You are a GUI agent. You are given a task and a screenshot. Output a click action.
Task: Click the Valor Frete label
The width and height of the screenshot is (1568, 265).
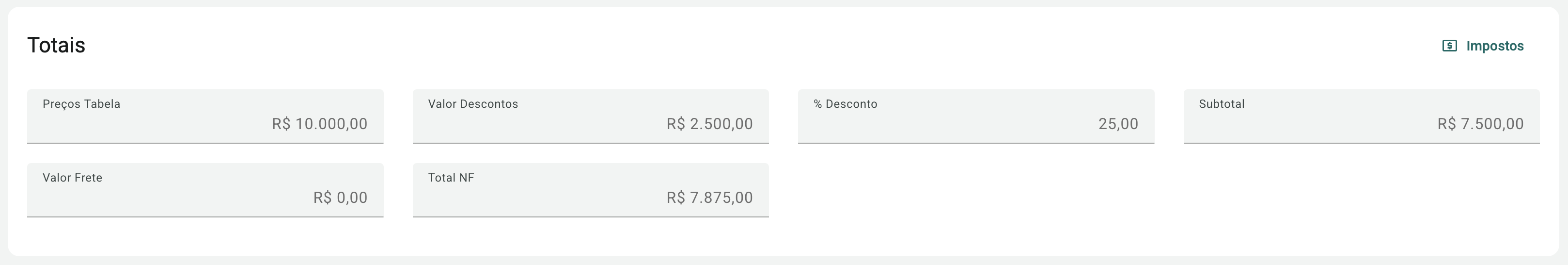(x=72, y=178)
